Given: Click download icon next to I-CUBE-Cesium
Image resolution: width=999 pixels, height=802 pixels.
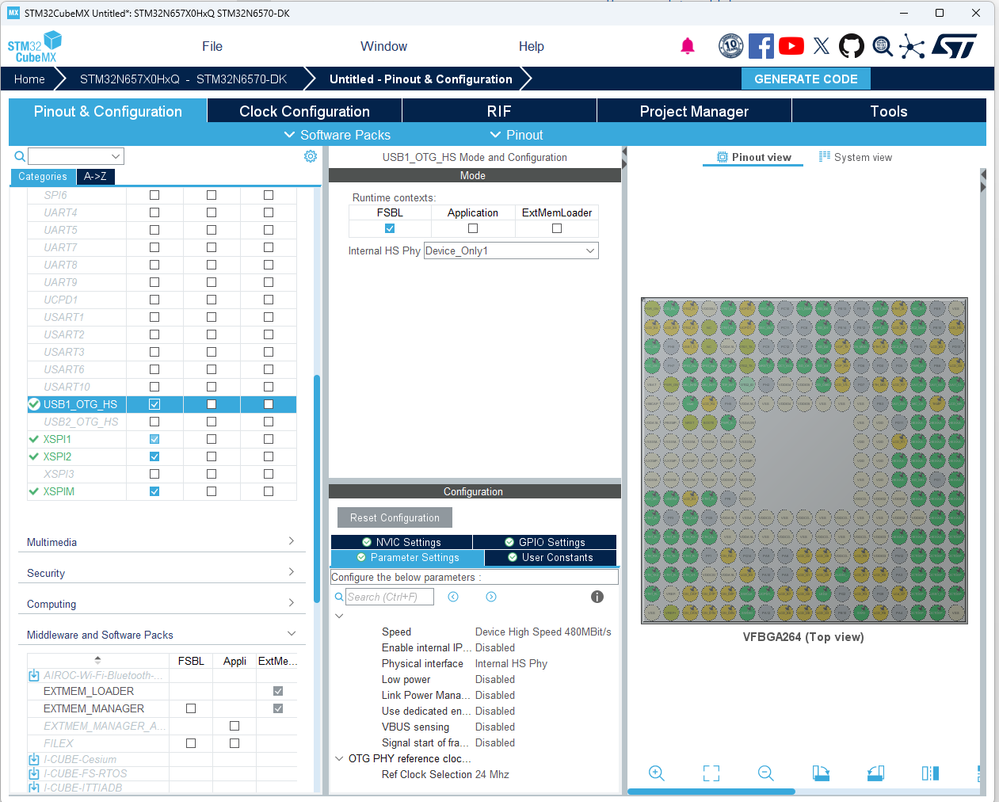Looking at the screenshot, I should (34, 759).
